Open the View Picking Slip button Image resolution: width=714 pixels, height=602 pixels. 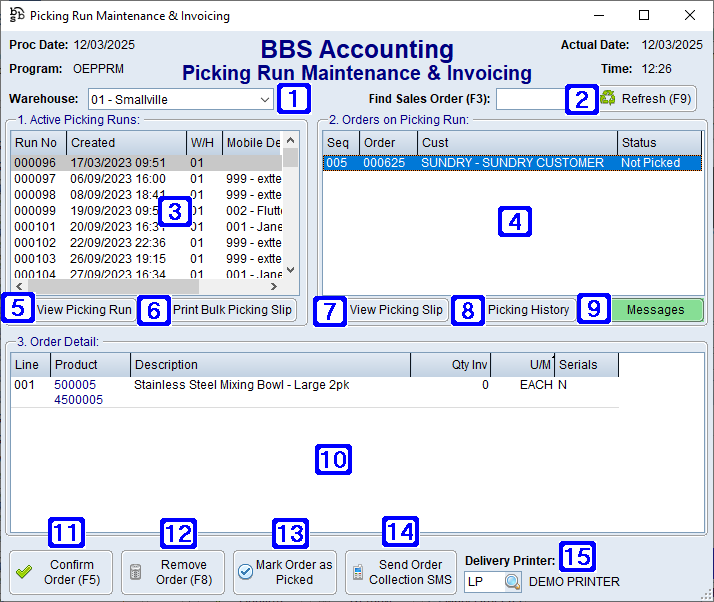click(396, 310)
